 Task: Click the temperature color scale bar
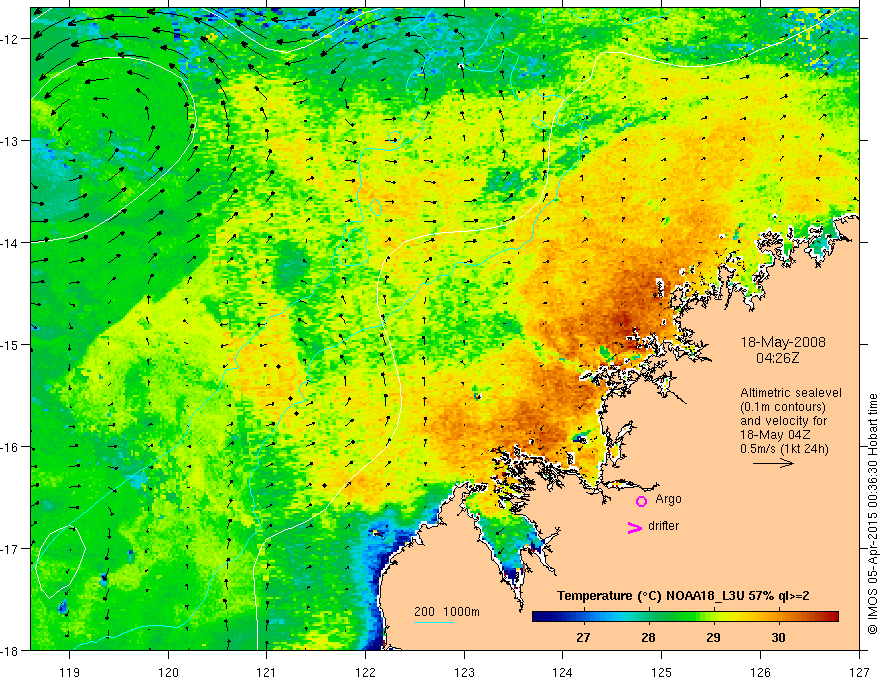coord(685,616)
